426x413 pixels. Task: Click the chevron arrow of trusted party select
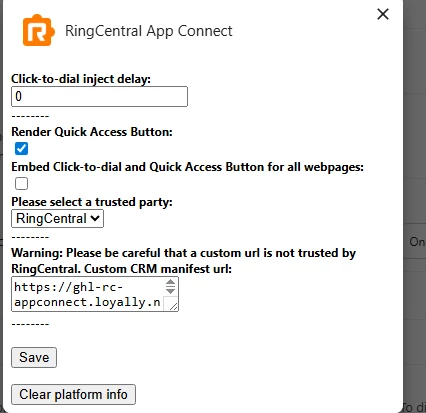(95, 218)
